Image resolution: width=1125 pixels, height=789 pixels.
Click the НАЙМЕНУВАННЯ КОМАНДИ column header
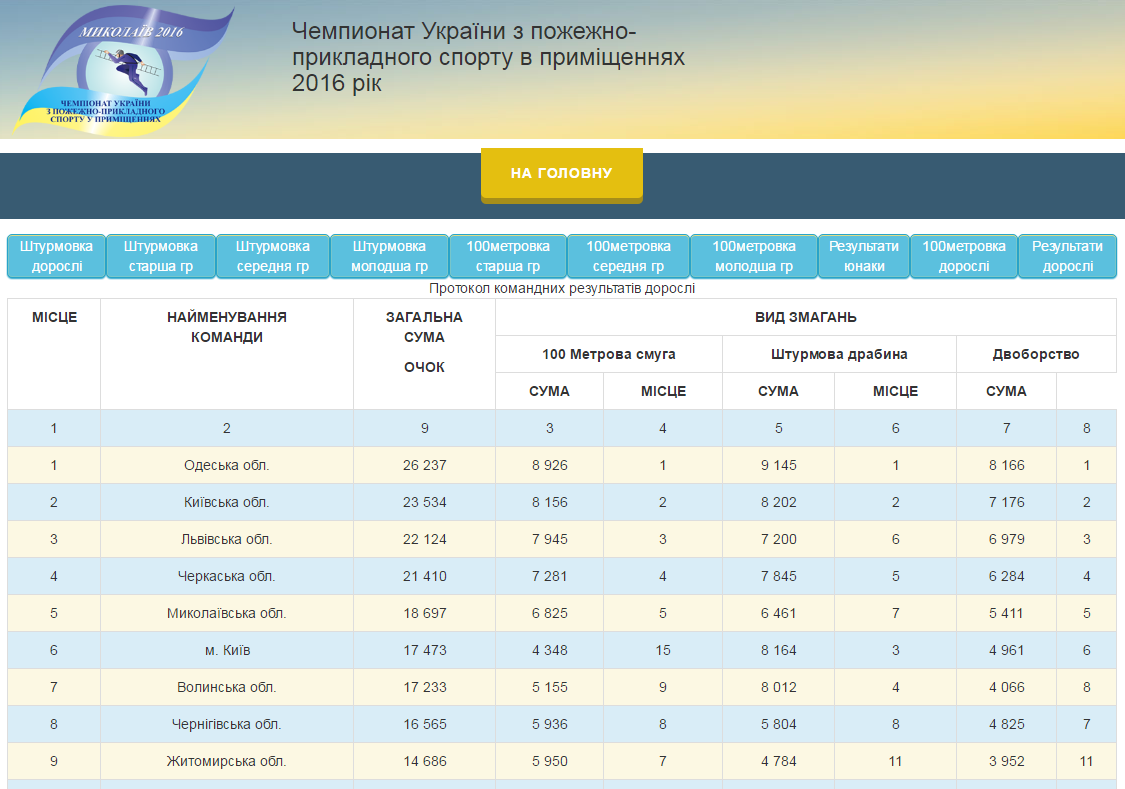227,327
